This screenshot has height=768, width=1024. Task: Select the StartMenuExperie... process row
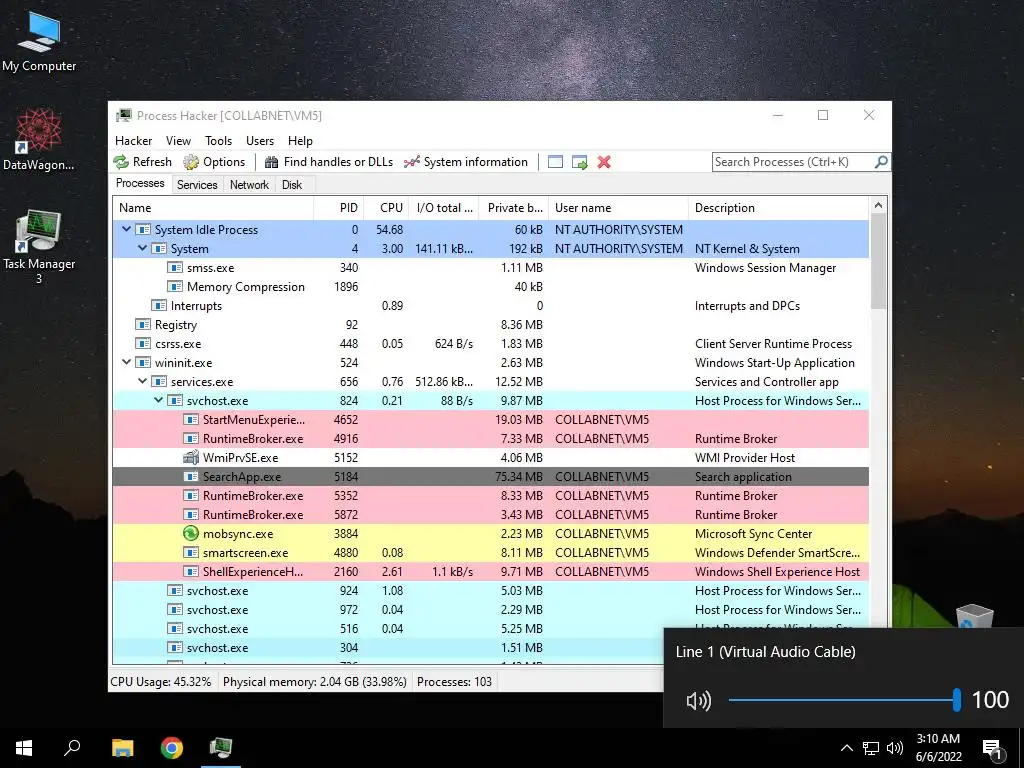[490, 419]
